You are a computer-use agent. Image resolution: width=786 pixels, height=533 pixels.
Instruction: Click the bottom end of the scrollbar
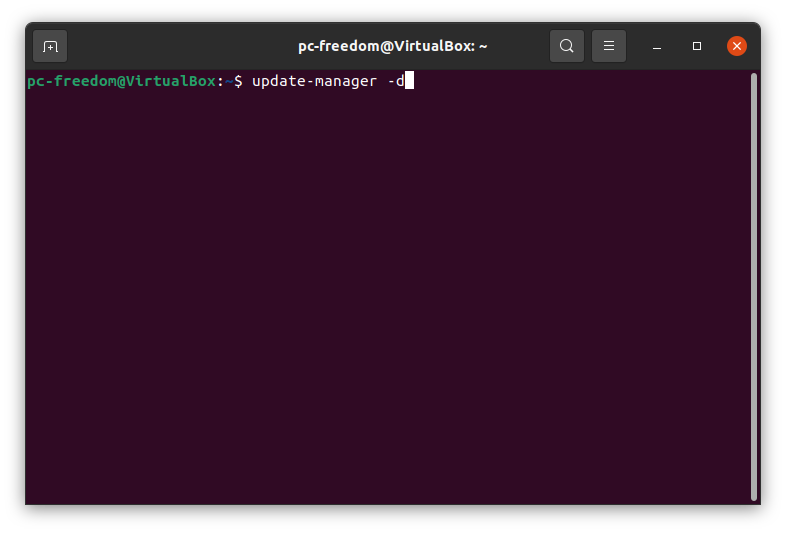coord(754,493)
